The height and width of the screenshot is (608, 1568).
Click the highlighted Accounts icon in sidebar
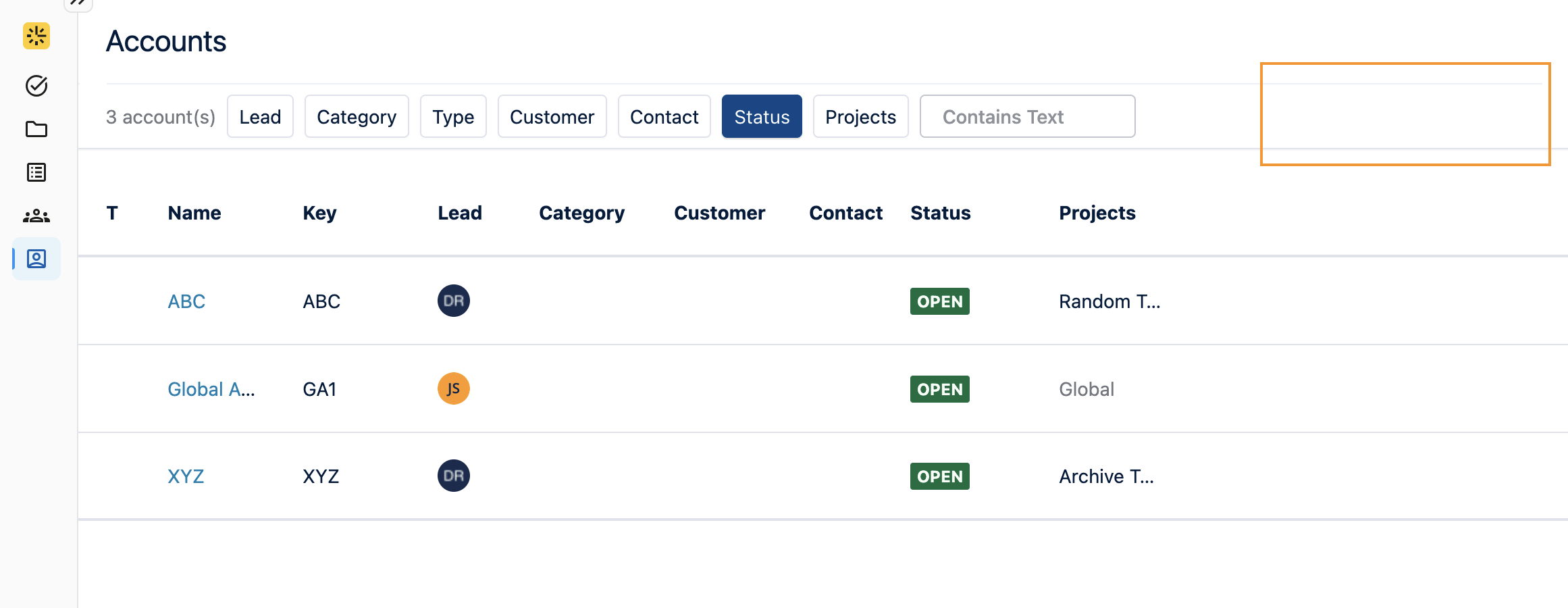pyautogui.click(x=36, y=258)
